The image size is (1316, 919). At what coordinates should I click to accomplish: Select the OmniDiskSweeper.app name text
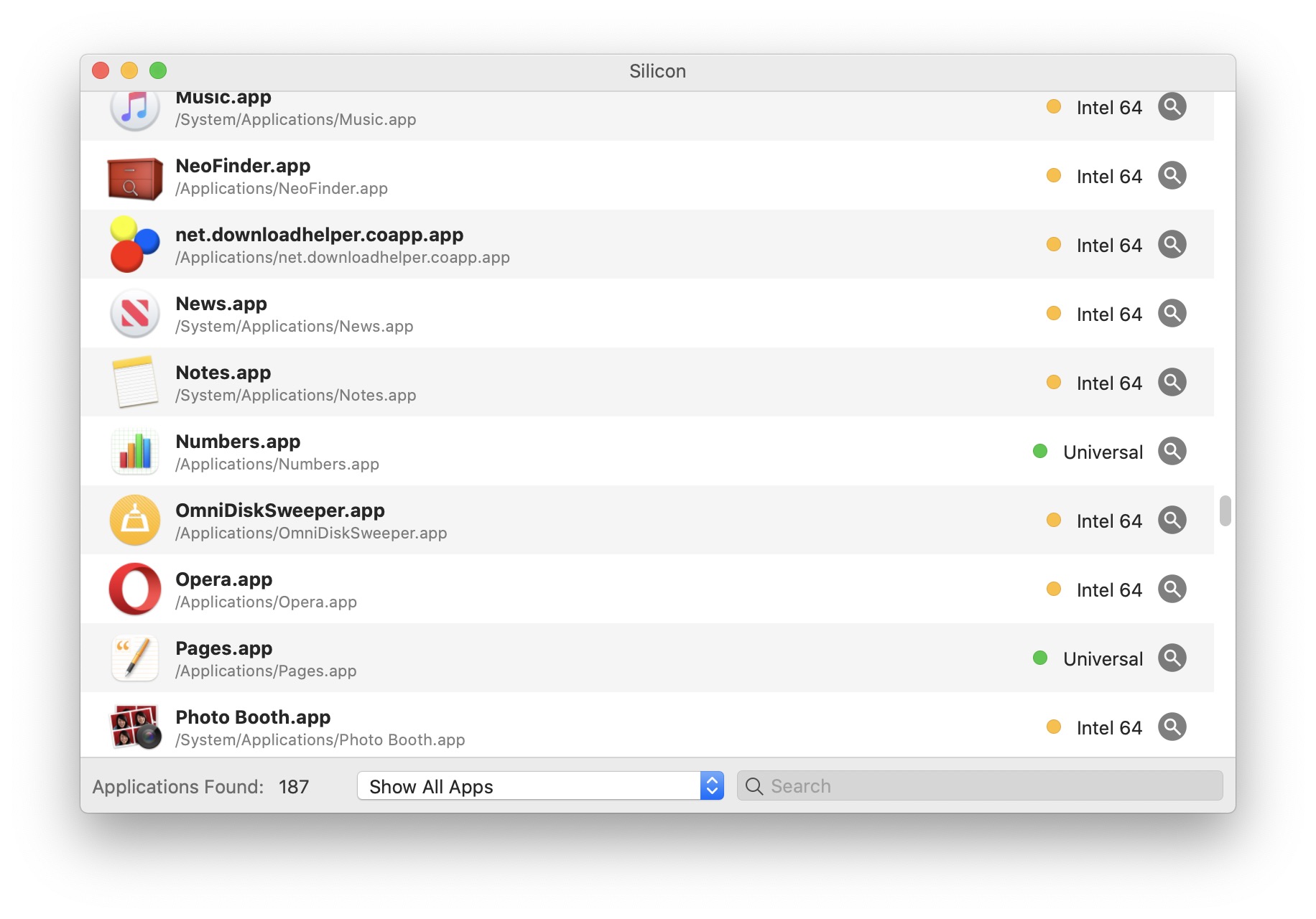point(280,510)
